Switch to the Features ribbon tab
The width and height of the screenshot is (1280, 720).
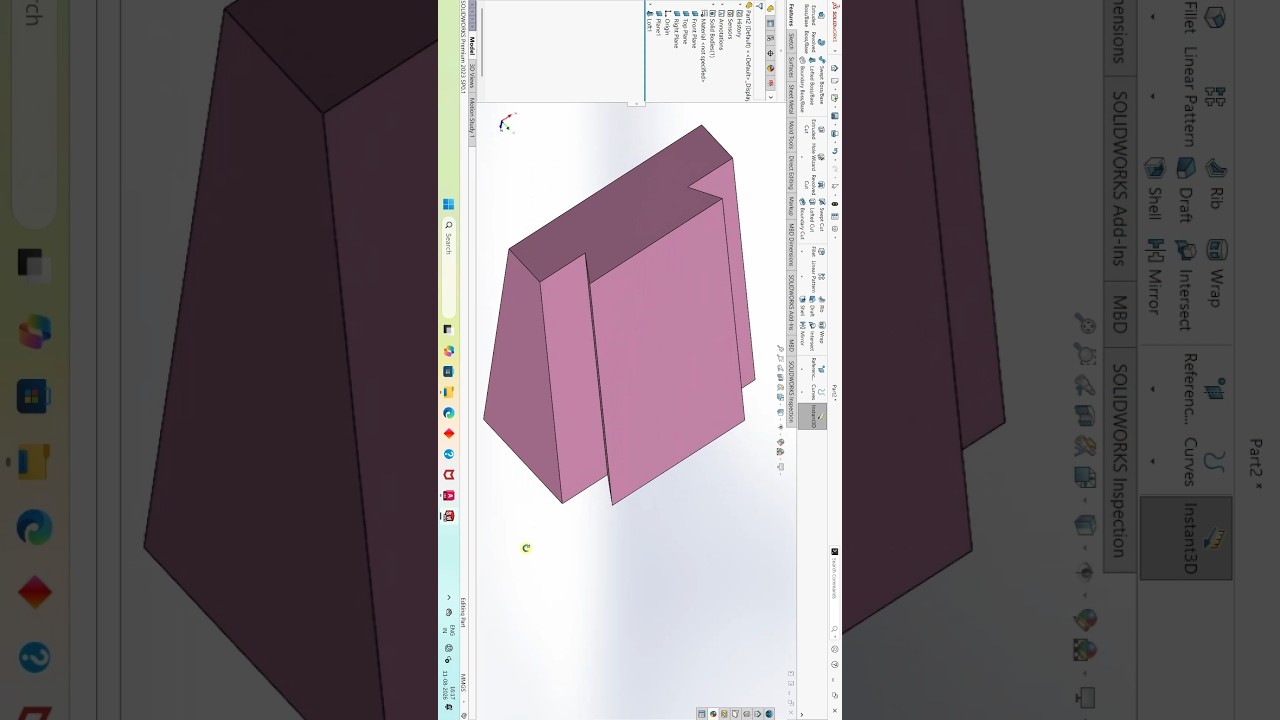click(790, 14)
